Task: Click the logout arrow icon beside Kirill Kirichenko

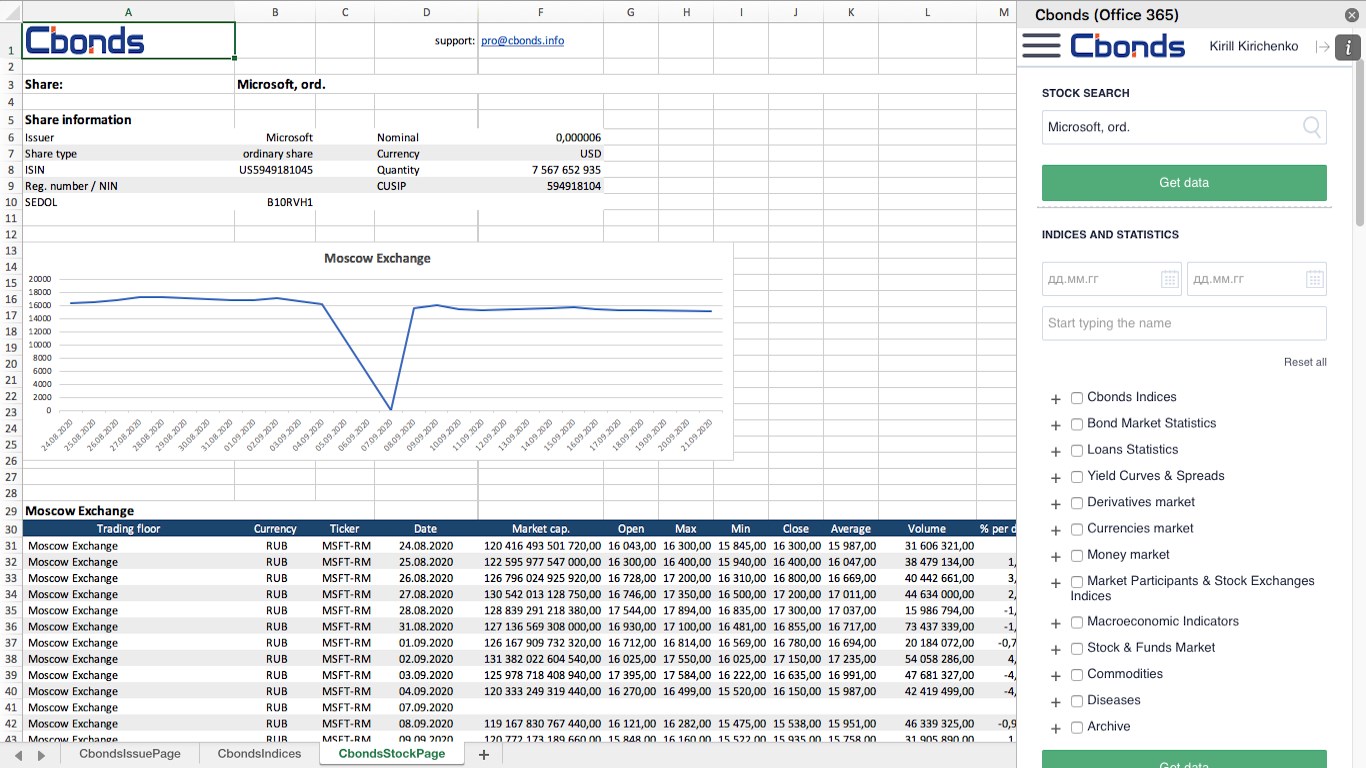Action: click(1322, 47)
